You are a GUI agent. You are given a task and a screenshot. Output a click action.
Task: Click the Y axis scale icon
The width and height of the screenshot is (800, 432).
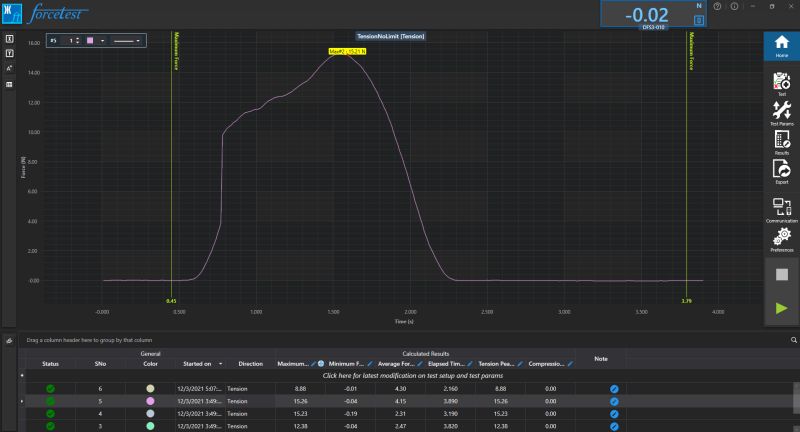(9, 54)
